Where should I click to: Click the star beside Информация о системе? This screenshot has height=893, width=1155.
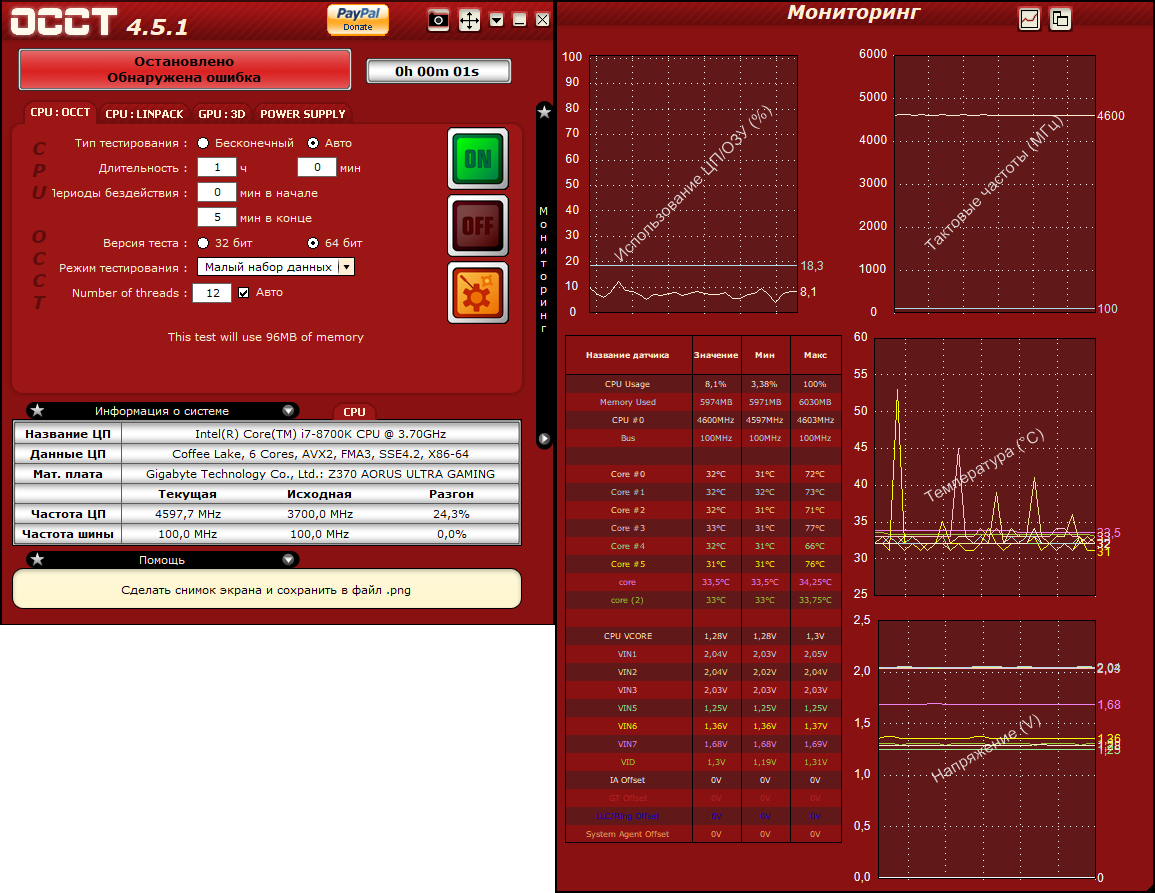pyautogui.click(x=38, y=410)
